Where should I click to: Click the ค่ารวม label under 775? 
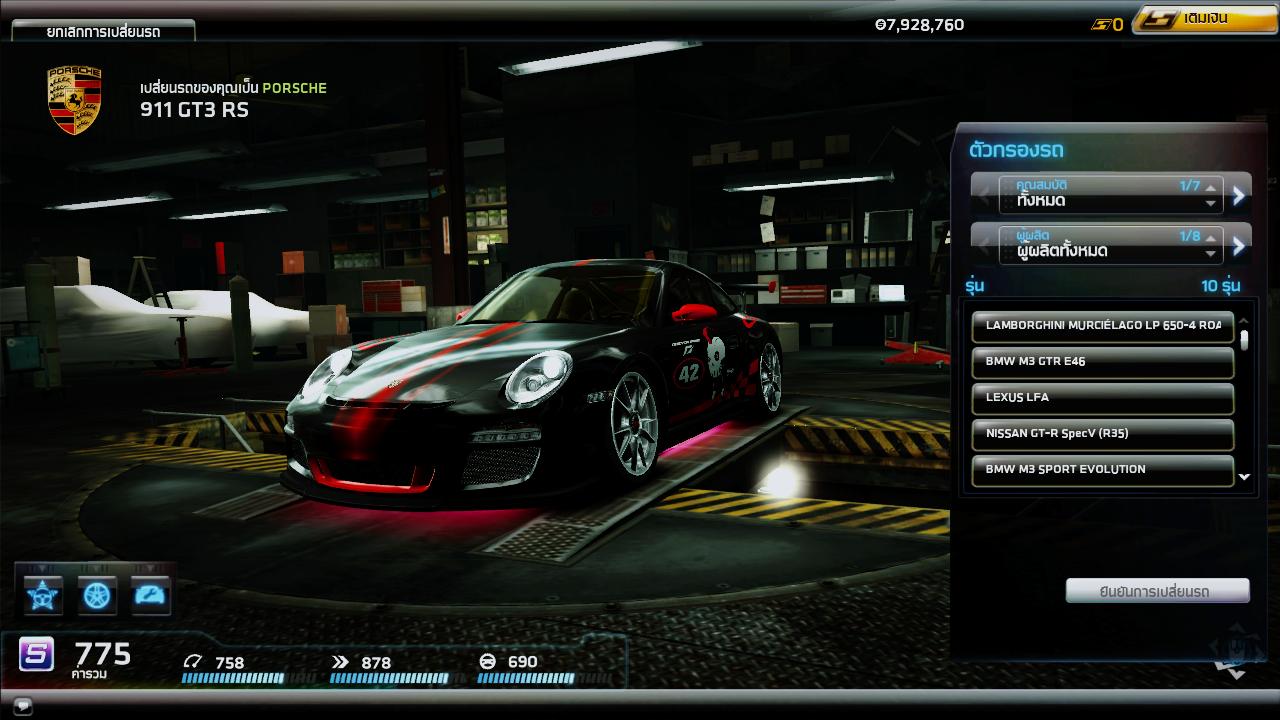click(90, 675)
